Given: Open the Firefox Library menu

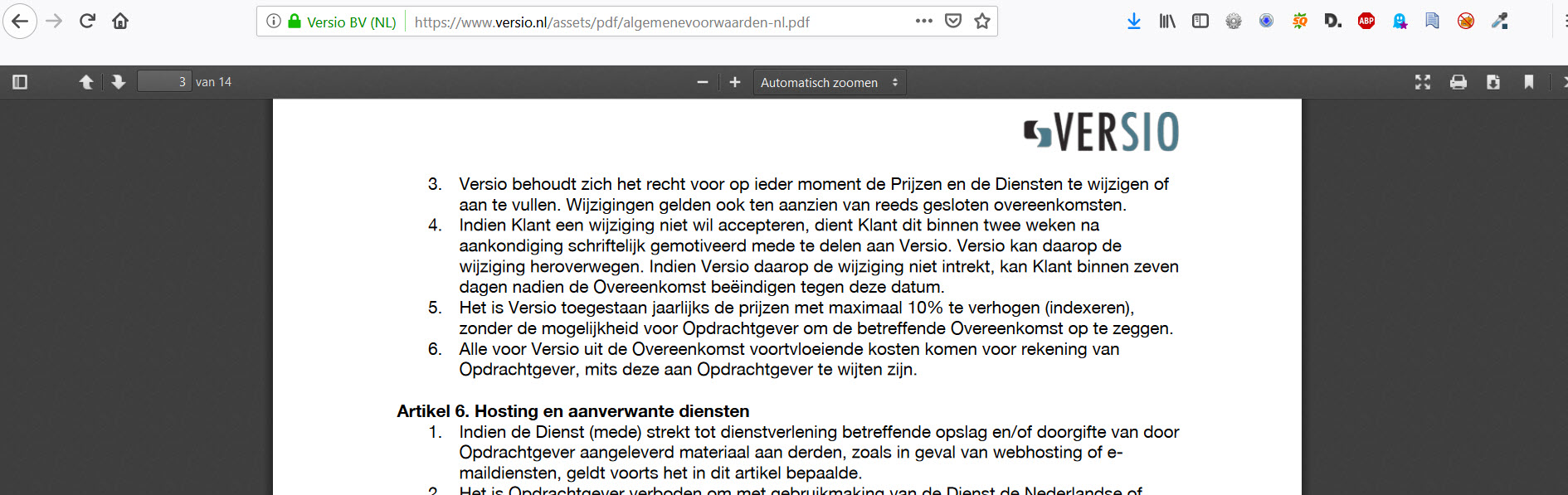Looking at the screenshot, I should pyautogui.click(x=1167, y=22).
